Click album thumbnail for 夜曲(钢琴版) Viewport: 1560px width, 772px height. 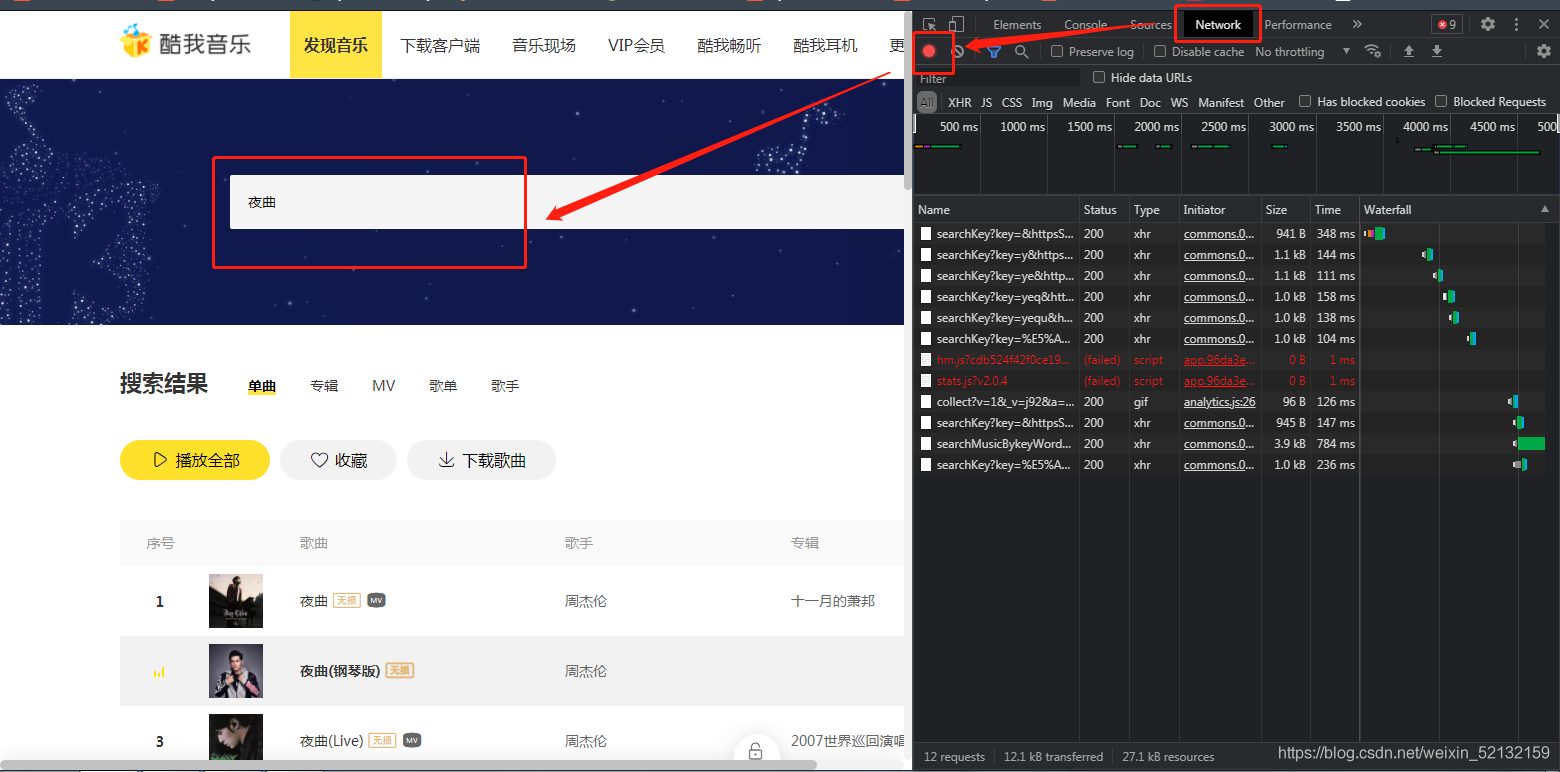[236, 671]
